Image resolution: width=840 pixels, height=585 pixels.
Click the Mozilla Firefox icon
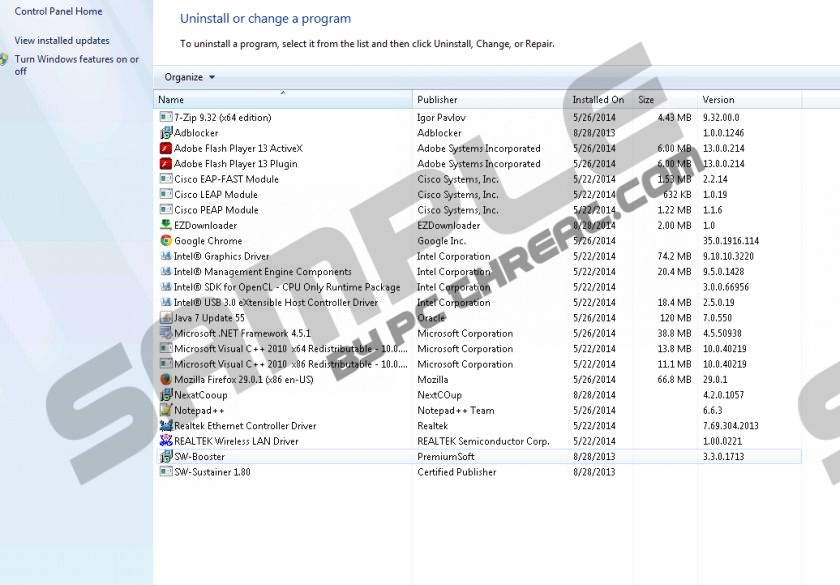166,379
